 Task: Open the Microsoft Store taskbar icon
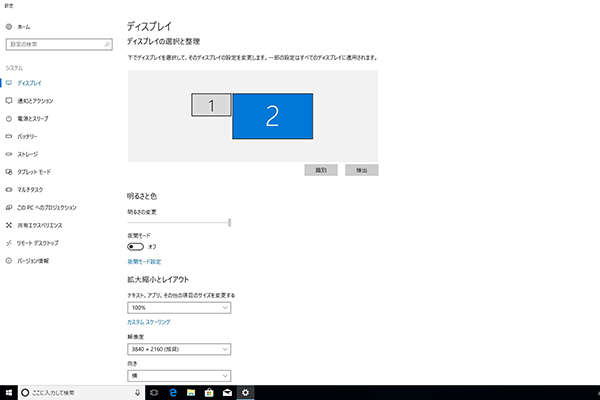click(x=209, y=393)
